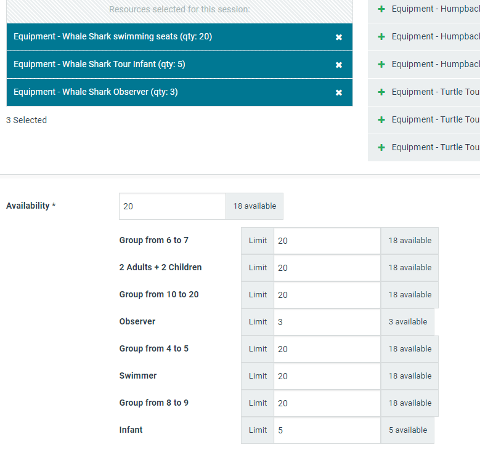Image resolution: width=480 pixels, height=458 pixels.
Task: Click the Whale Shark swimming seats row
Action: coord(179,37)
